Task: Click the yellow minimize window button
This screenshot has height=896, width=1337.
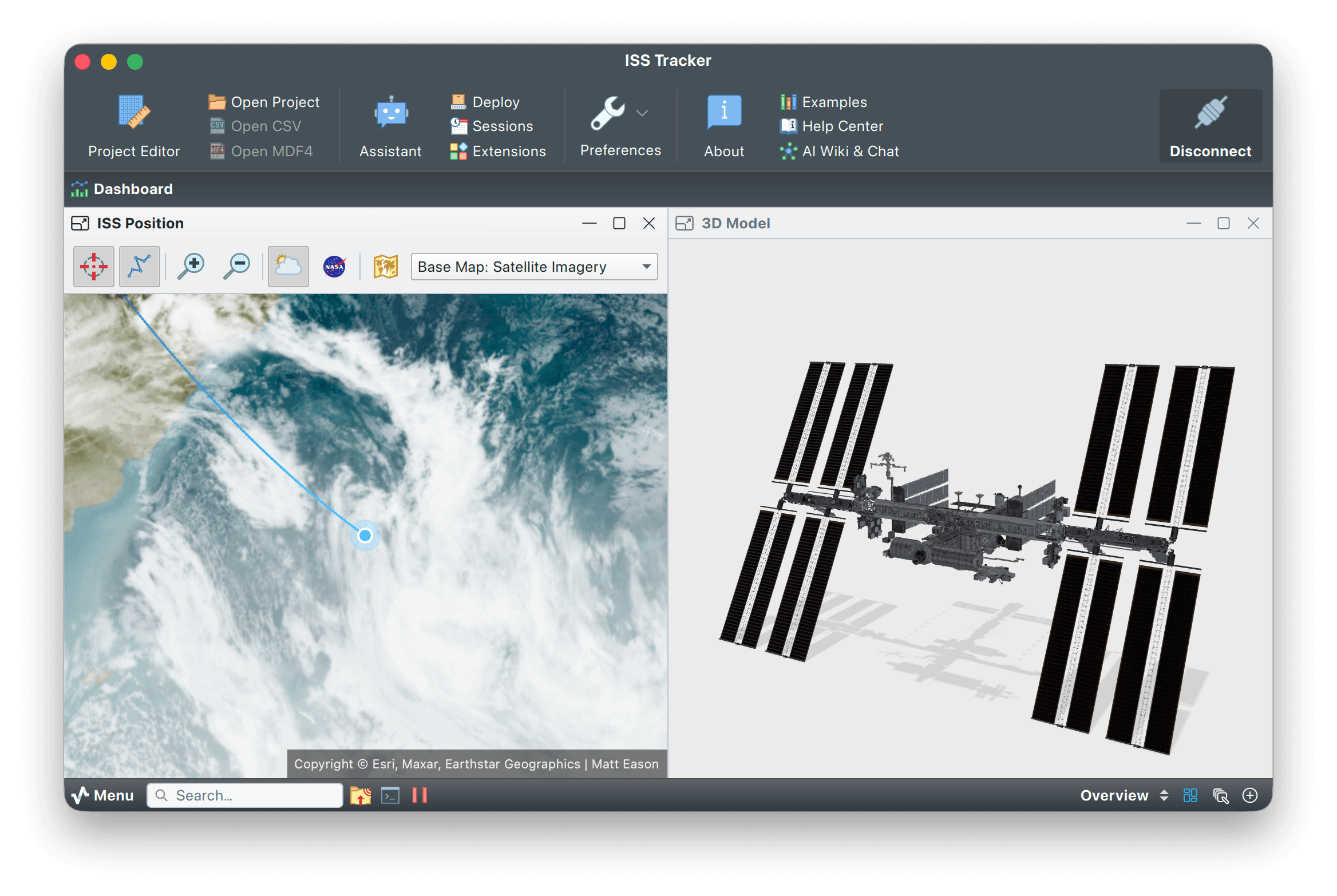Action: 109,61
